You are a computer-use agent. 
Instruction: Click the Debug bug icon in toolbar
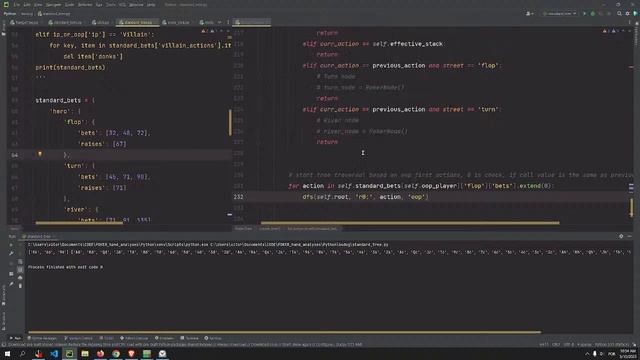[x=593, y=13]
